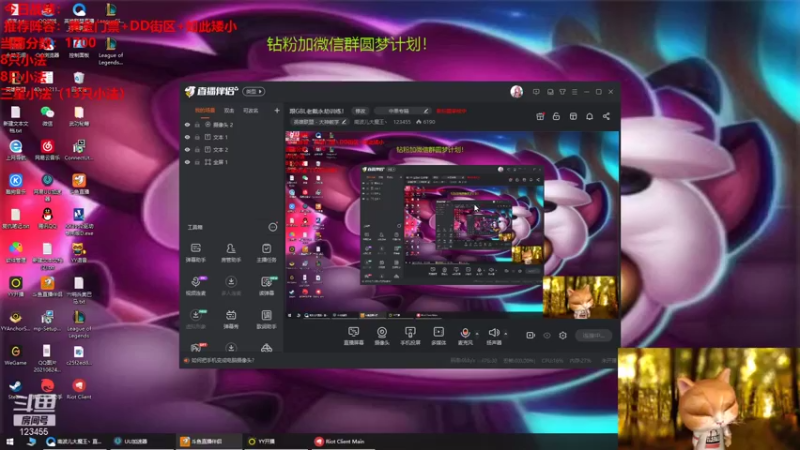Open notifications with the bell icon

click(589, 116)
